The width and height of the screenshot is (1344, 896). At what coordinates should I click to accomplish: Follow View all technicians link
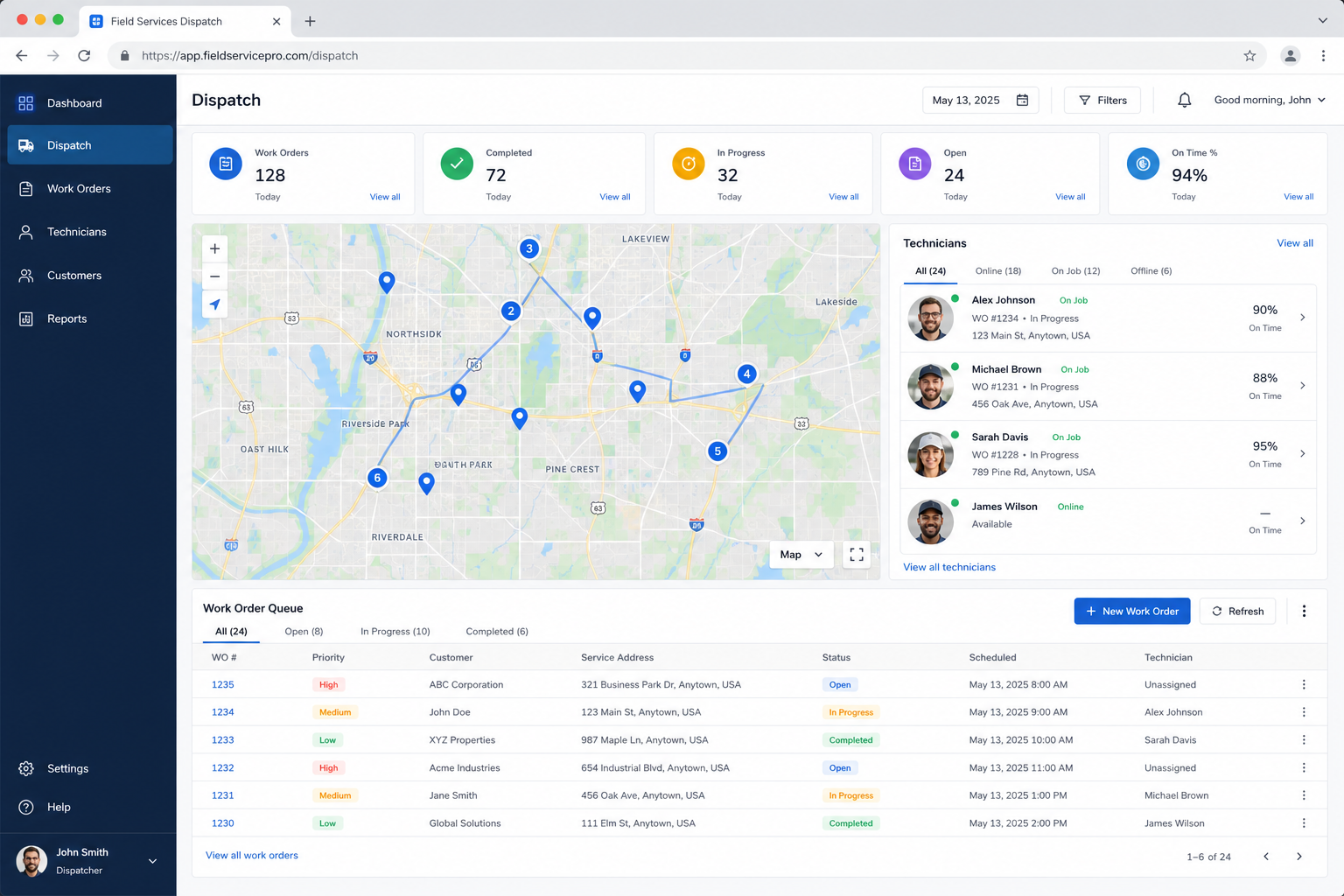pyautogui.click(x=949, y=567)
